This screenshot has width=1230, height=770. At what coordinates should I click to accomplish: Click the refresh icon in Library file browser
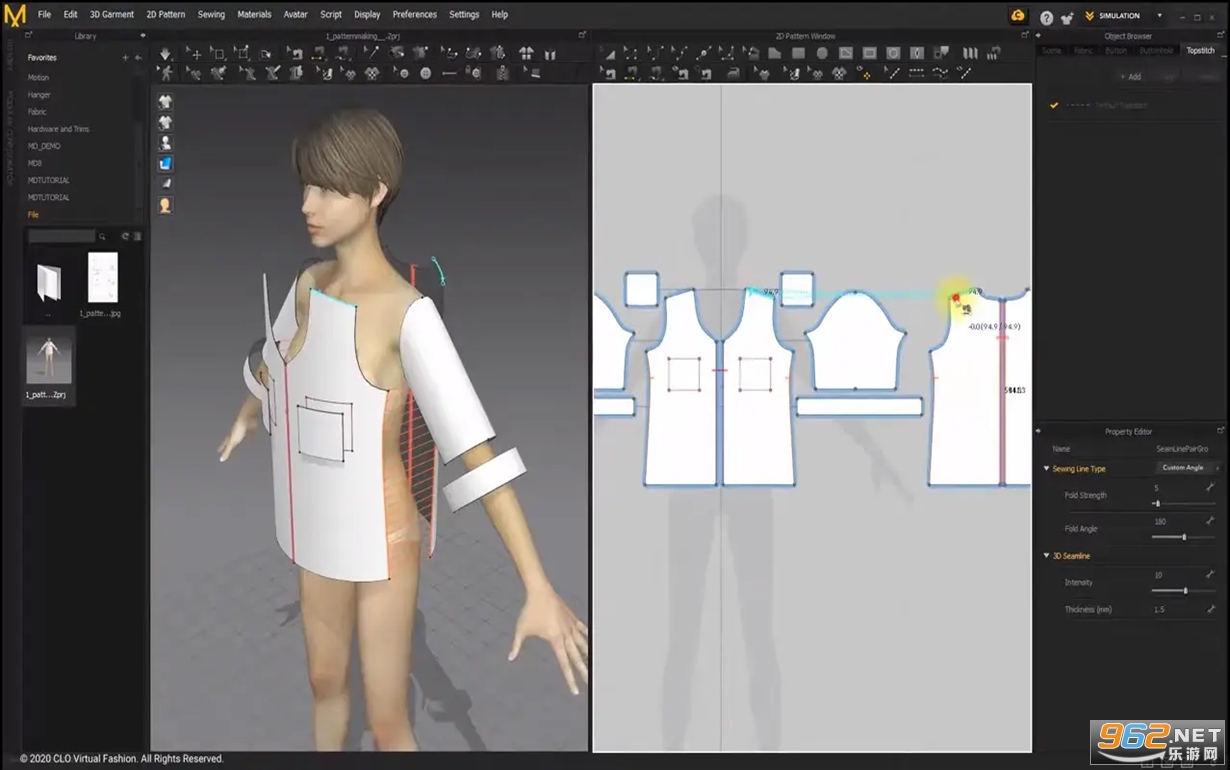coord(125,236)
